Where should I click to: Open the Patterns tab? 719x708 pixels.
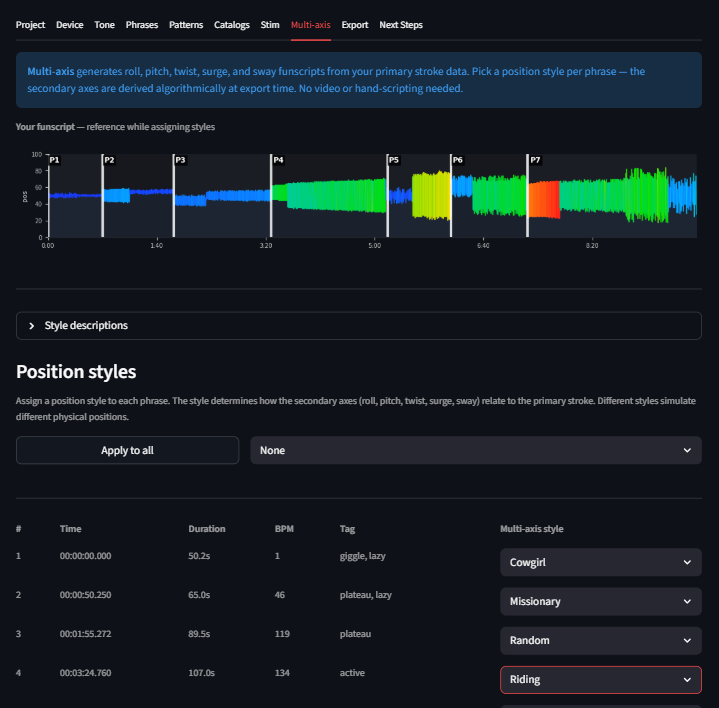click(186, 25)
